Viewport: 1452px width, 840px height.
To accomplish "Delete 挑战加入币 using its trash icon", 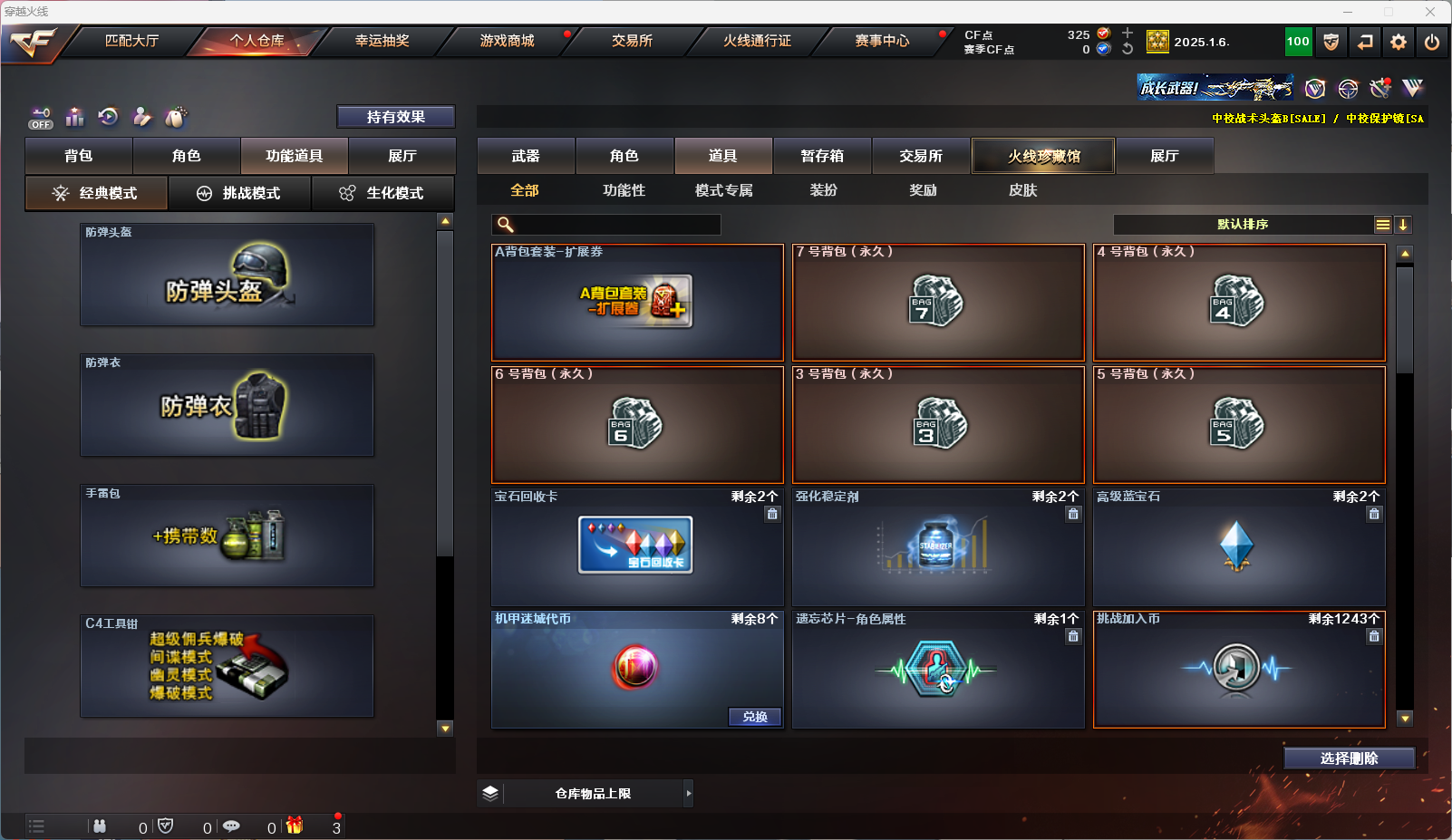I will 1374,636.
